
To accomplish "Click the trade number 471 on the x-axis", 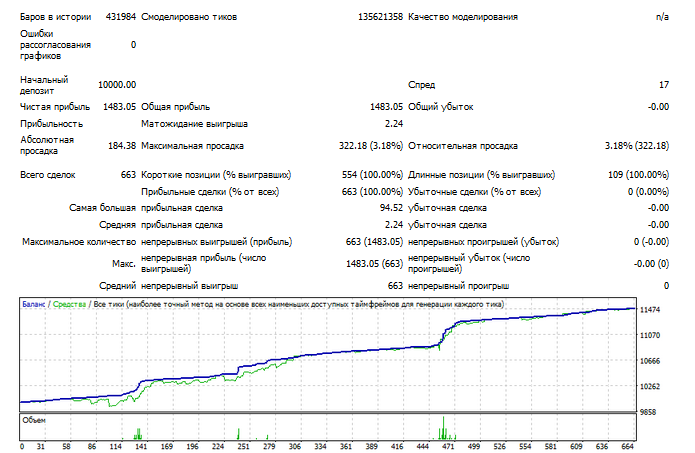I will click(x=449, y=446).
